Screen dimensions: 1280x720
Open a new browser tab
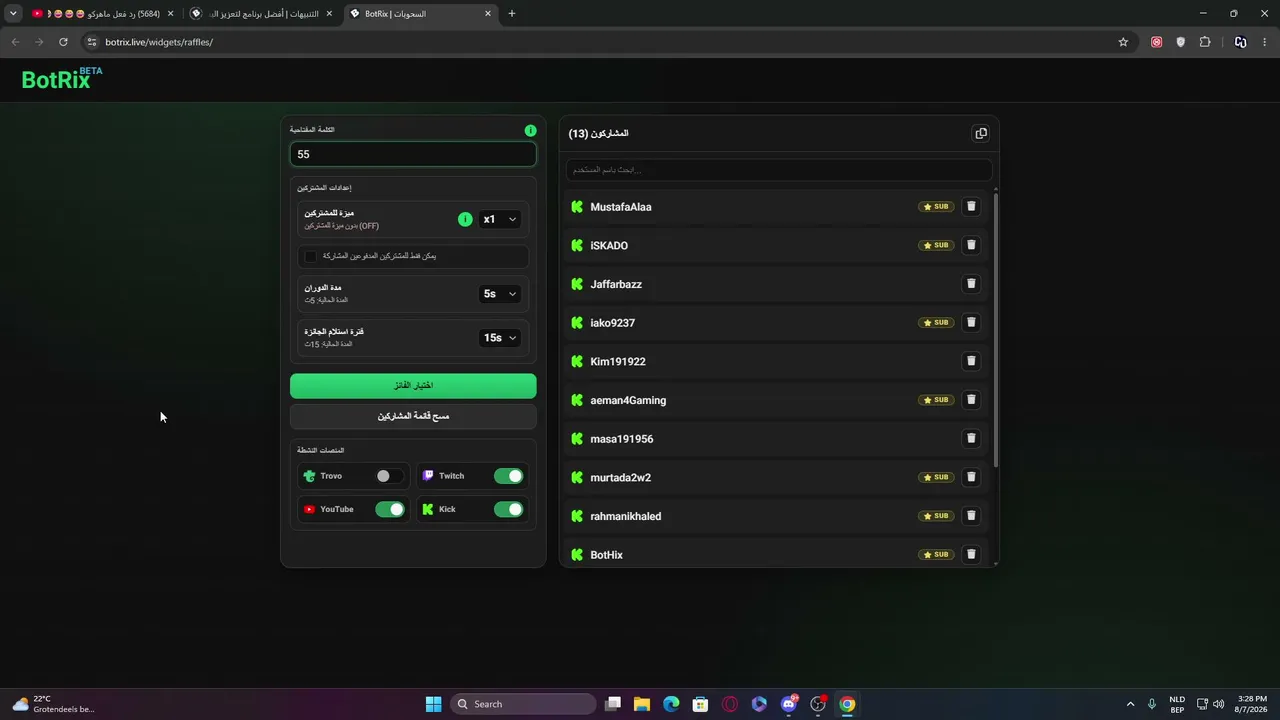coord(511,14)
